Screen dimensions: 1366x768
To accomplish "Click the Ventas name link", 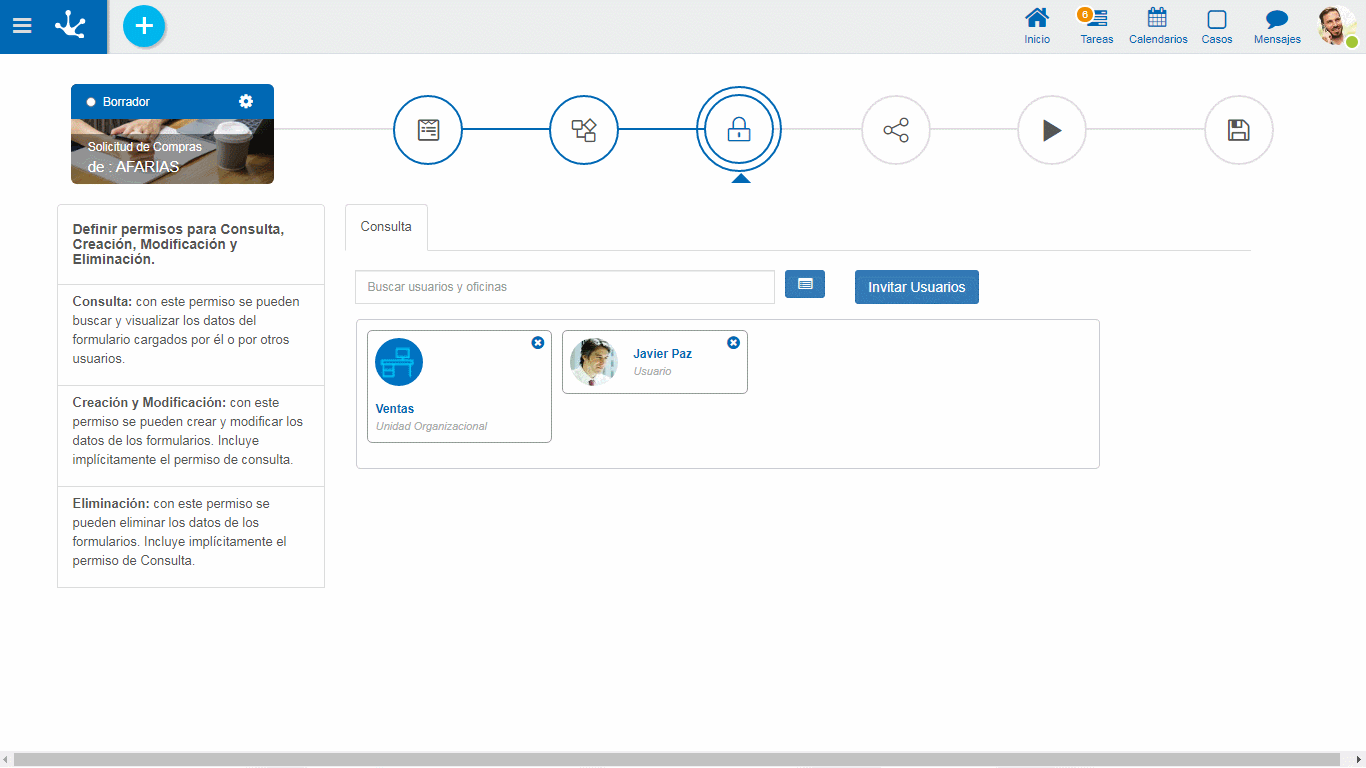I will click(x=395, y=409).
